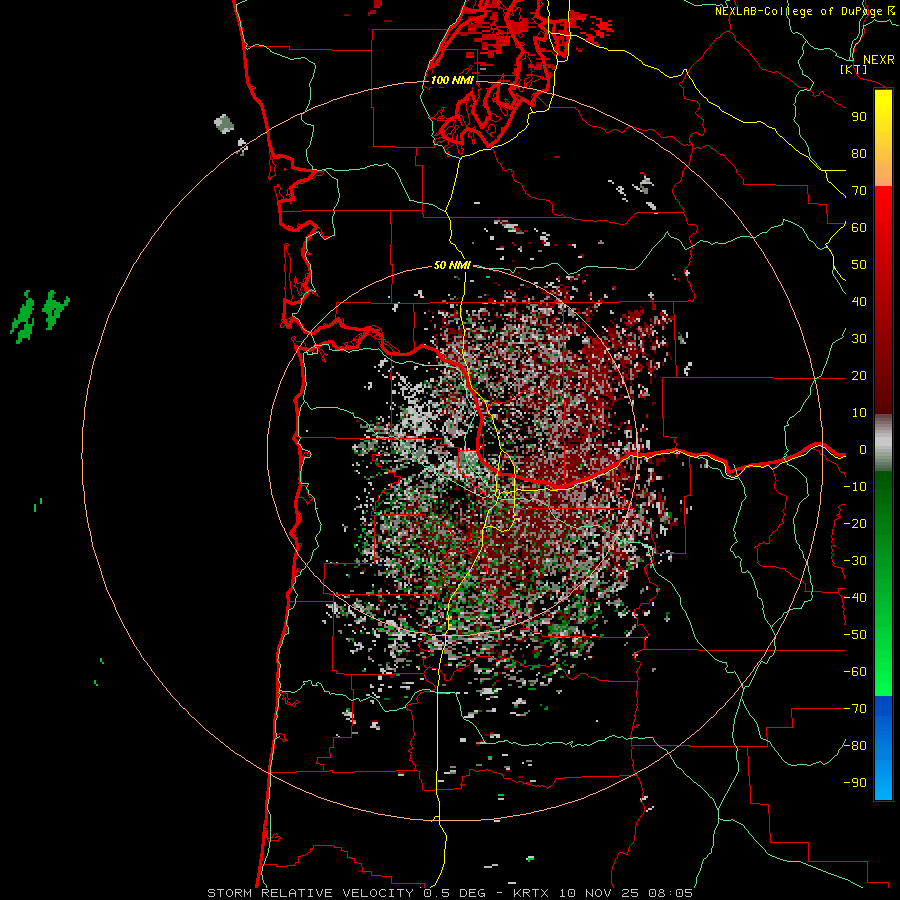Click the Storm Relative Velocity caption text

pos(449,893)
